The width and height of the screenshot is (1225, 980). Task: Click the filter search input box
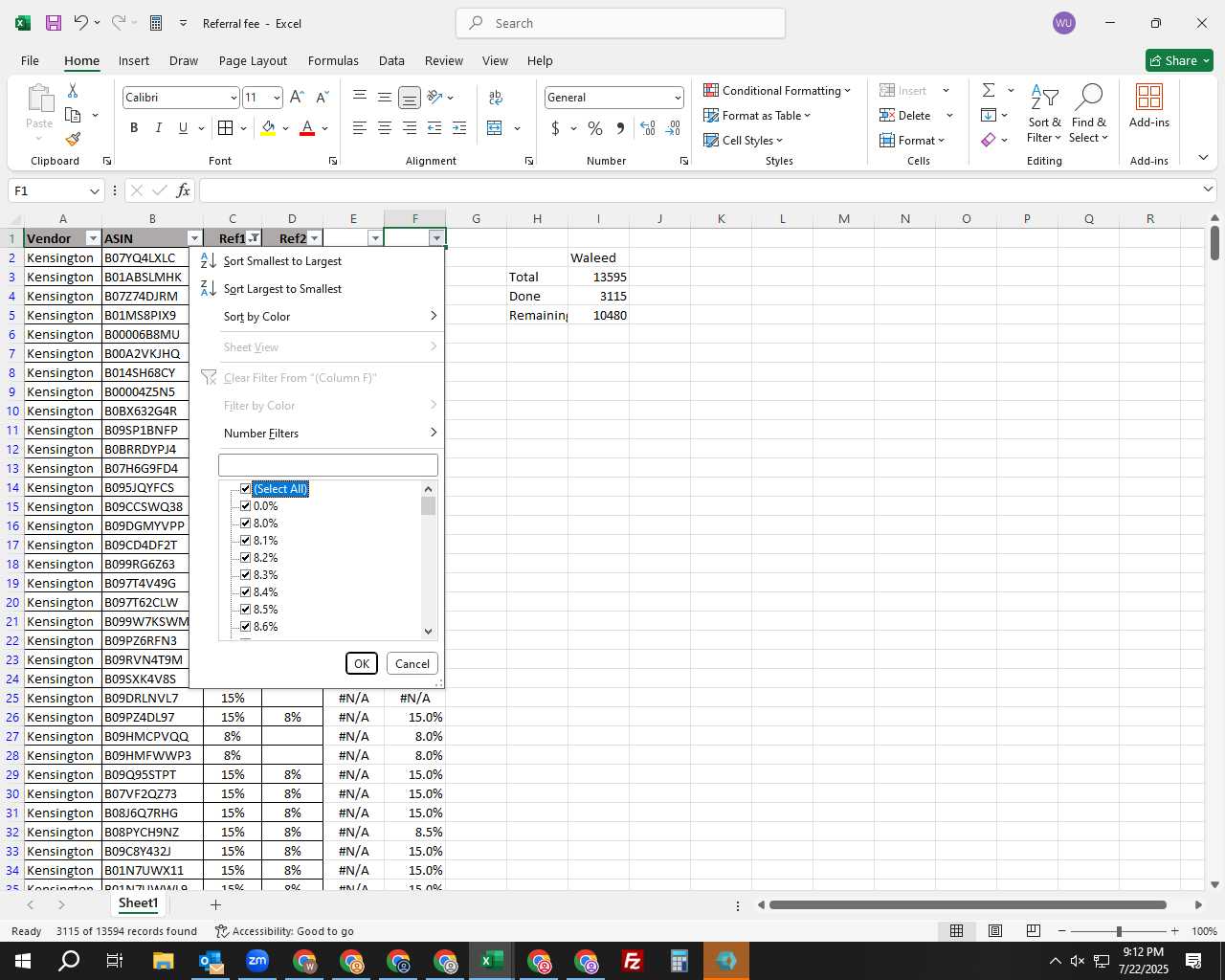click(328, 465)
